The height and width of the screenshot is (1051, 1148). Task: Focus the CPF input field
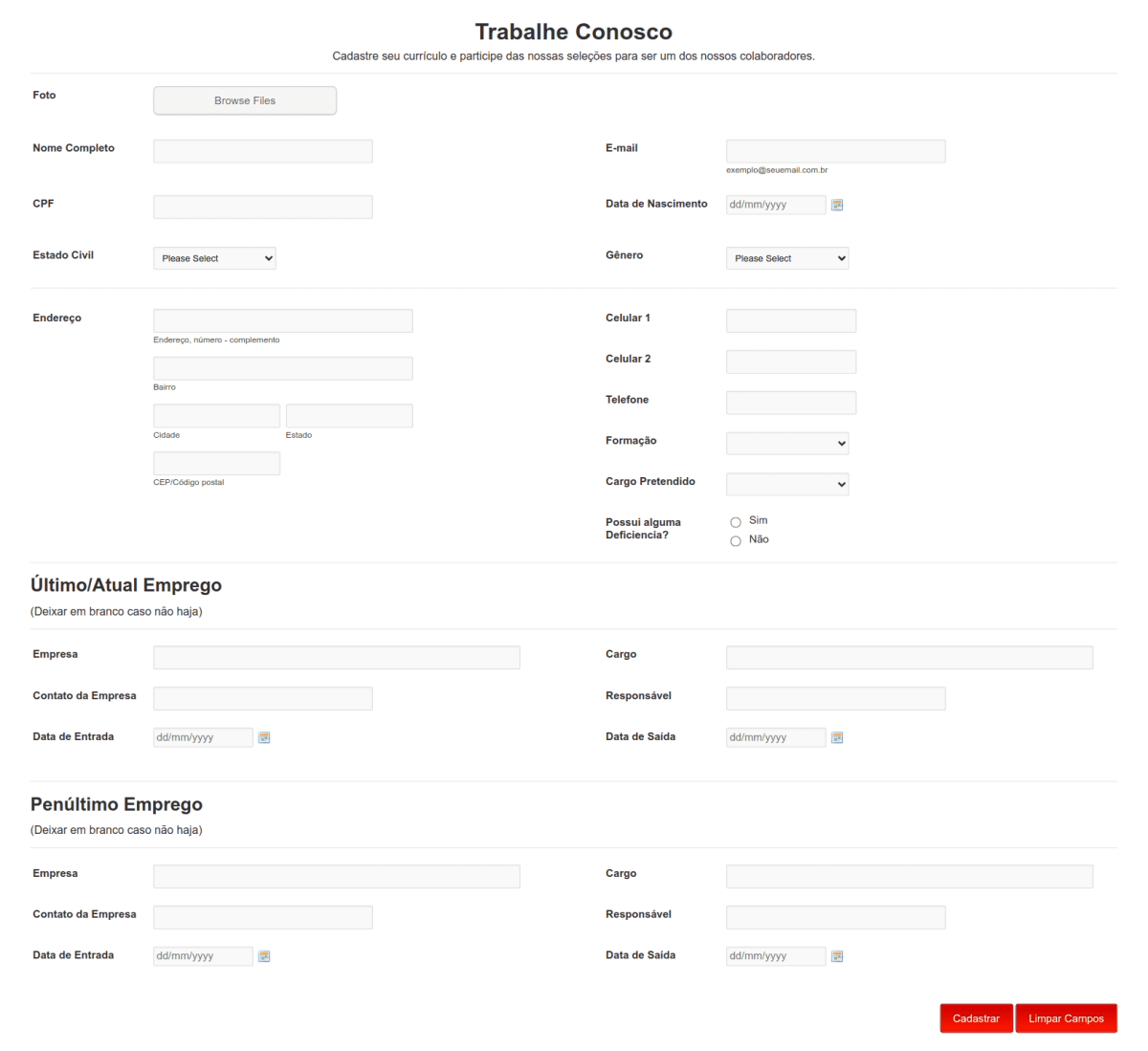pos(262,206)
